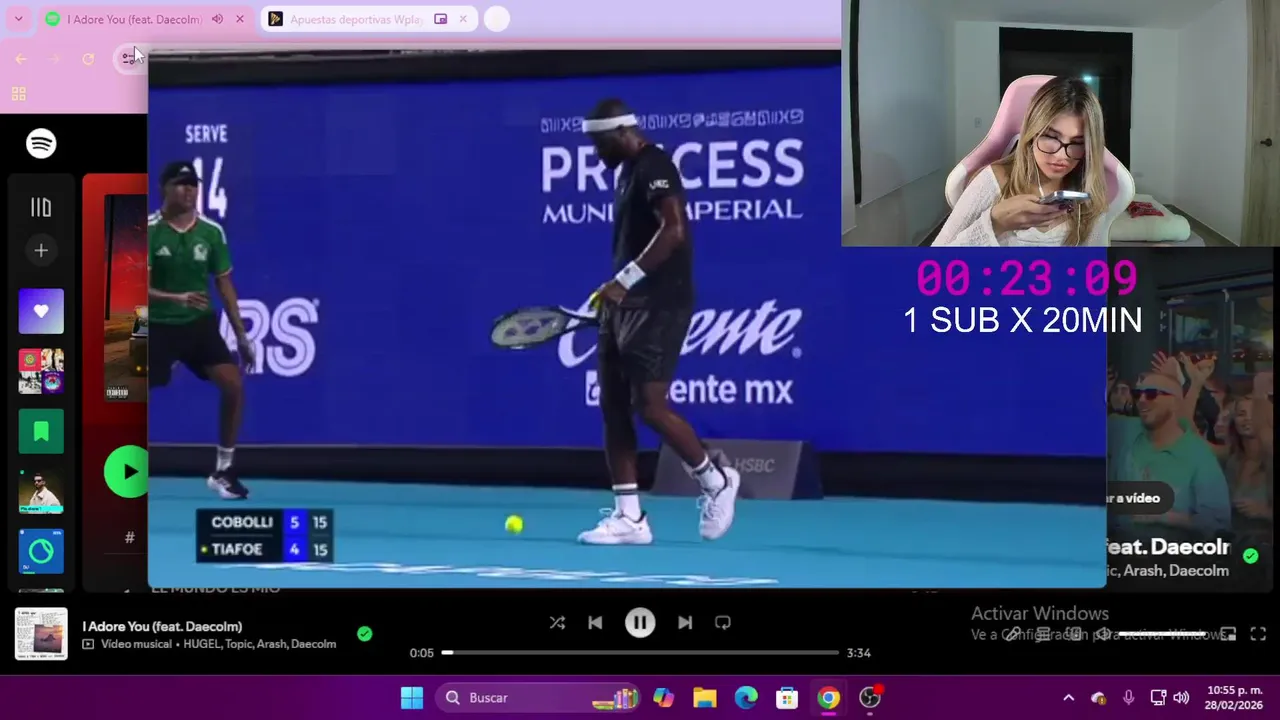Show hidden system tray icons
Screen dimensions: 1280x720
(x=1068, y=698)
